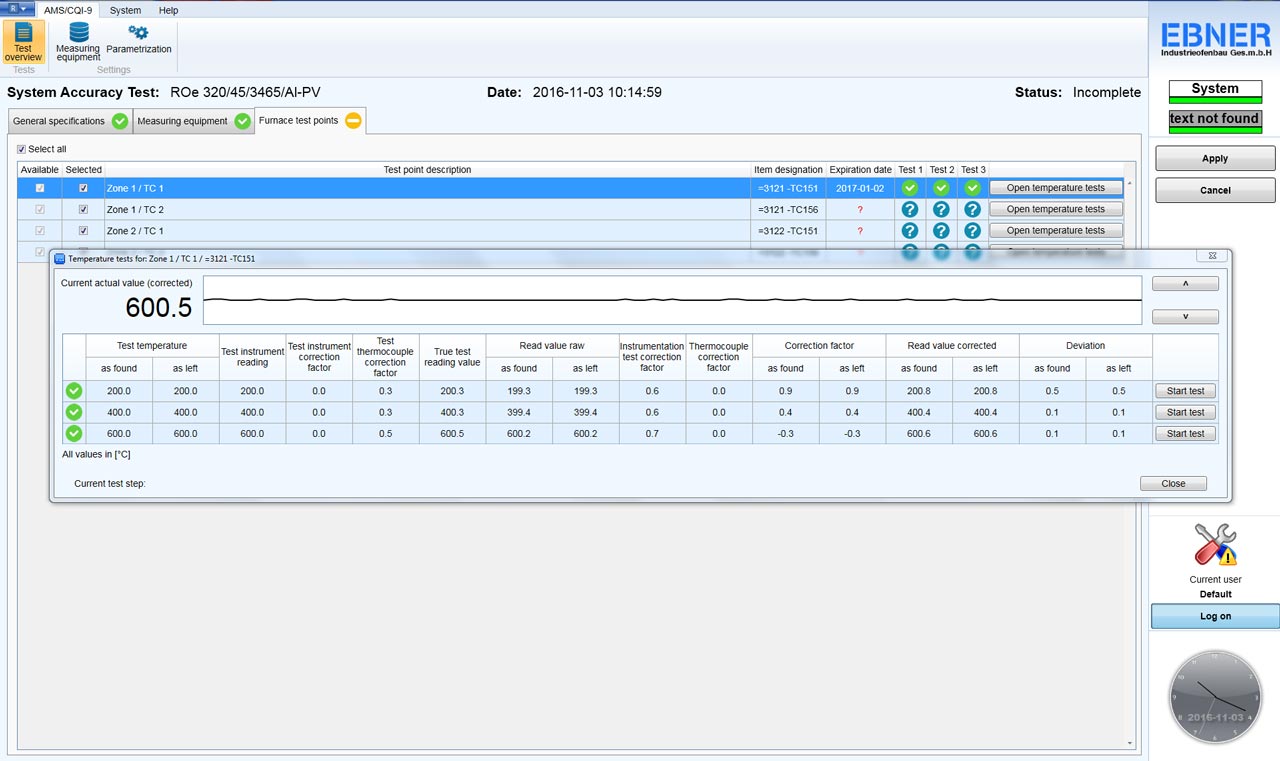Click Test 3 question icon for Zone 2 / TC 1
This screenshot has height=761, width=1280.
[973, 231]
